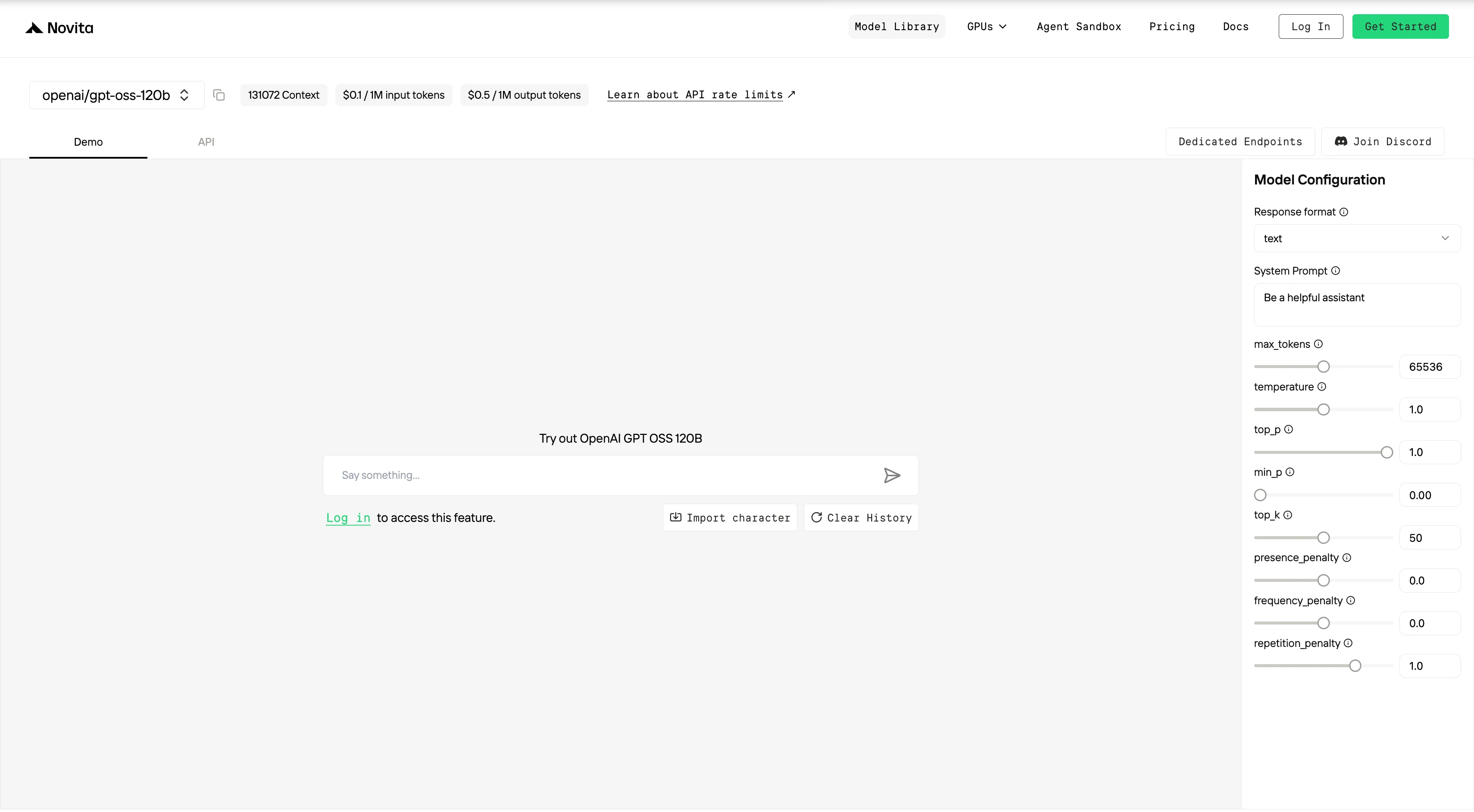Click the max_tokens value field 65536
The width and height of the screenshot is (1474, 812).
pos(1429,367)
